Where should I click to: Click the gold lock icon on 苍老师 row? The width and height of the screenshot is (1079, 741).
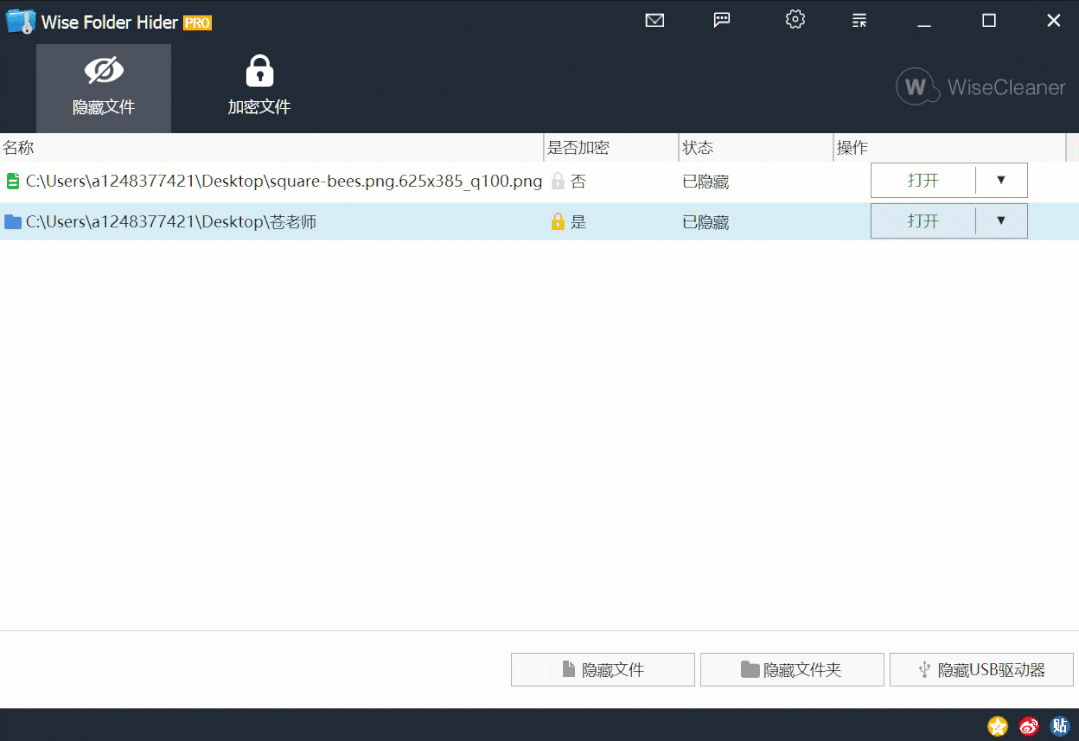pyautogui.click(x=558, y=222)
